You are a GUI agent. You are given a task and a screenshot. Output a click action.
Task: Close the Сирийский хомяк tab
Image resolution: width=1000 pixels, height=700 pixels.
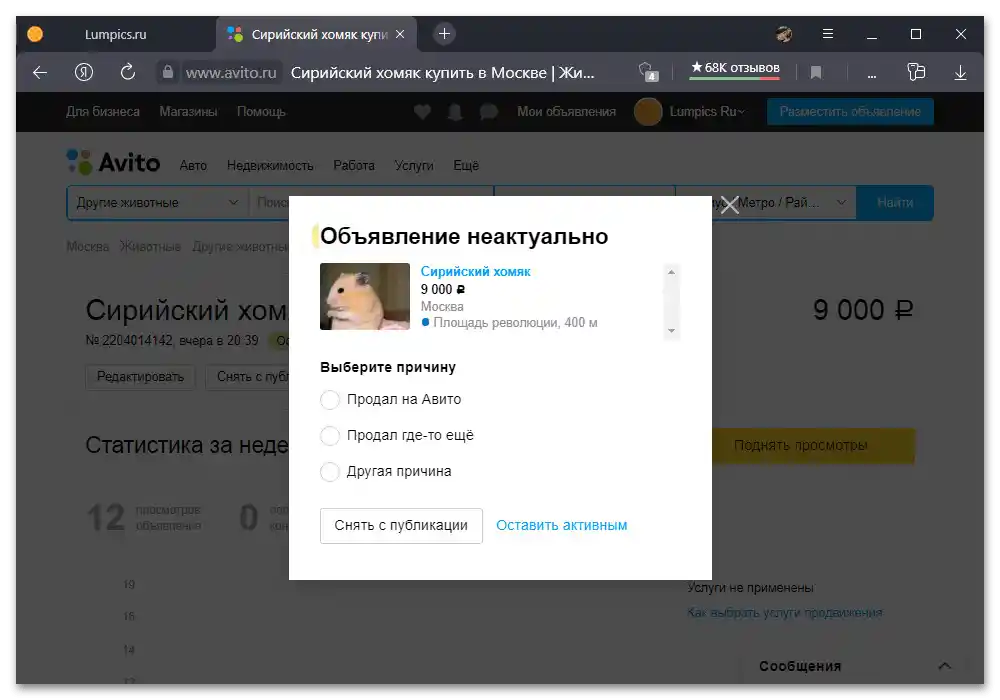pyautogui.click(x=400, y=34)
